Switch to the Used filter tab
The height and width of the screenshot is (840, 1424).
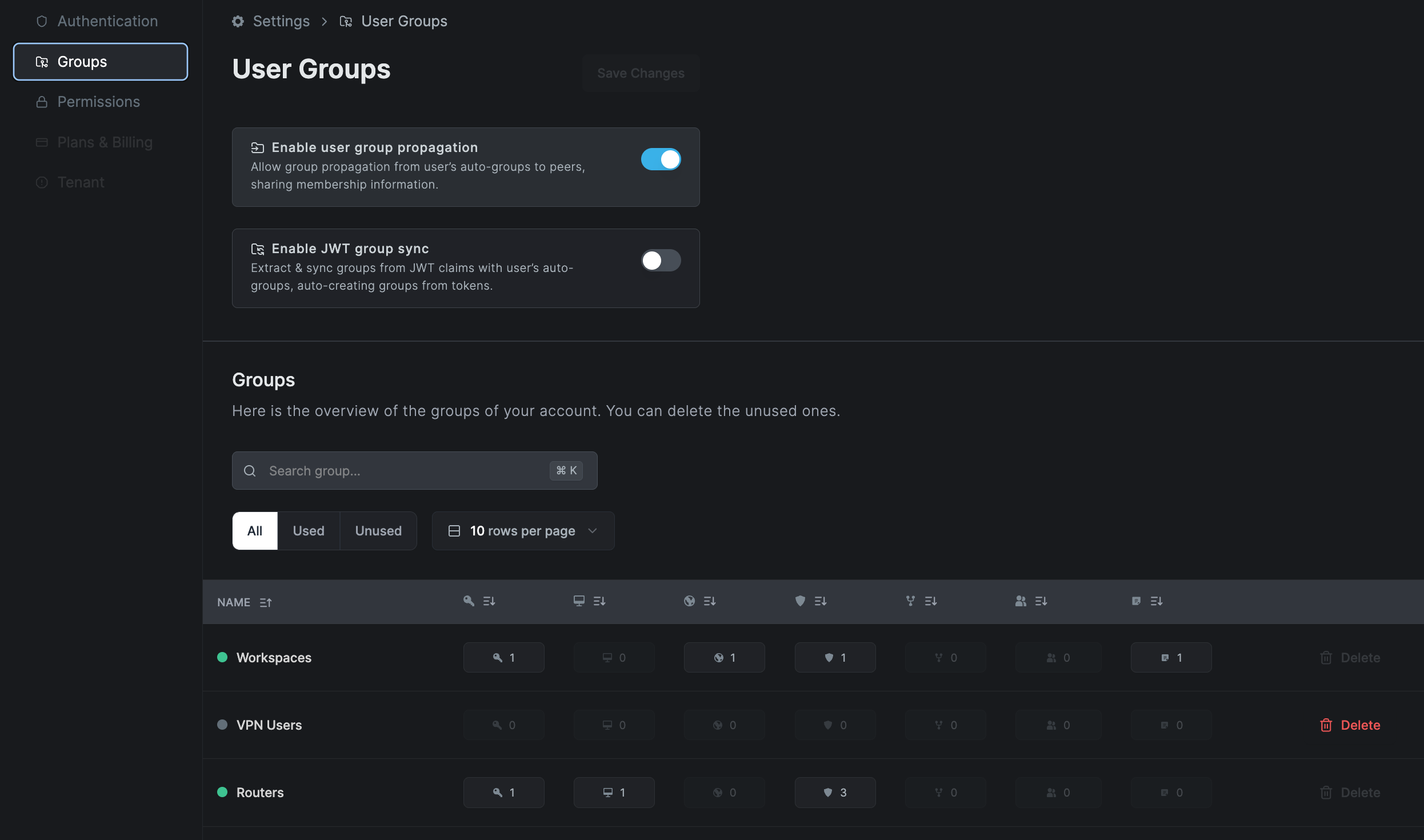(x=308, y=531)
